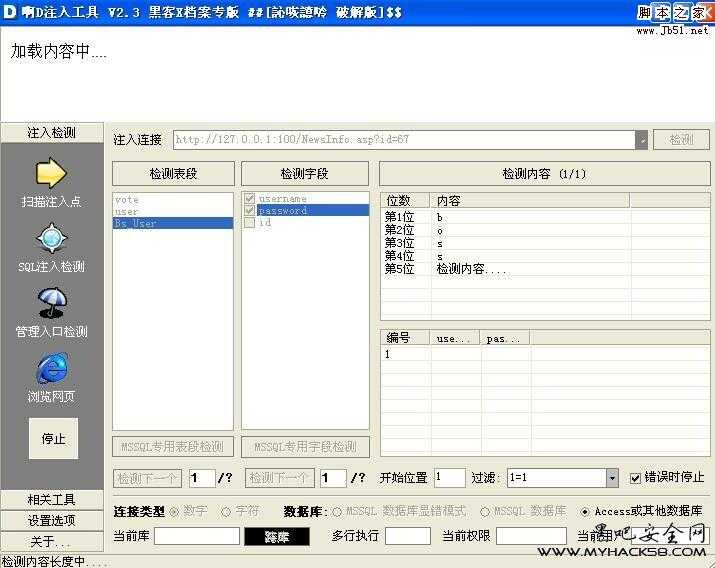Click the table counter input beside /?
This screenshot has width=715, height=568.
click(x=202, y=478)
